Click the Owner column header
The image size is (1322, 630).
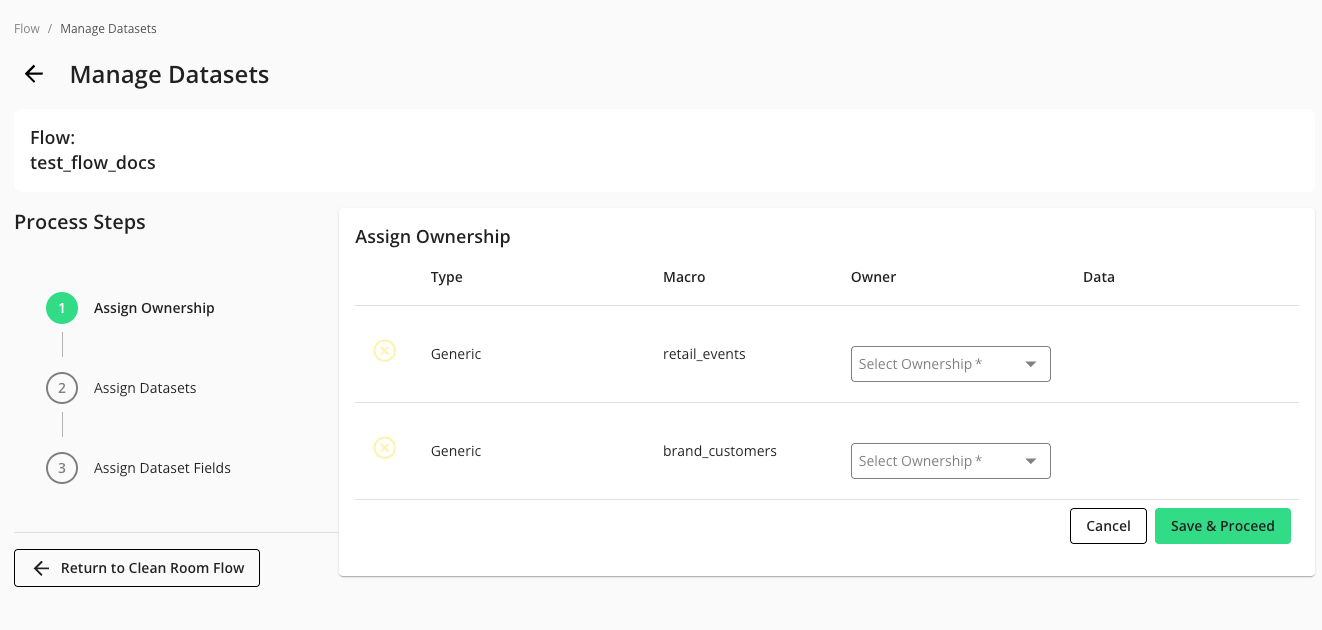[873, 277]
